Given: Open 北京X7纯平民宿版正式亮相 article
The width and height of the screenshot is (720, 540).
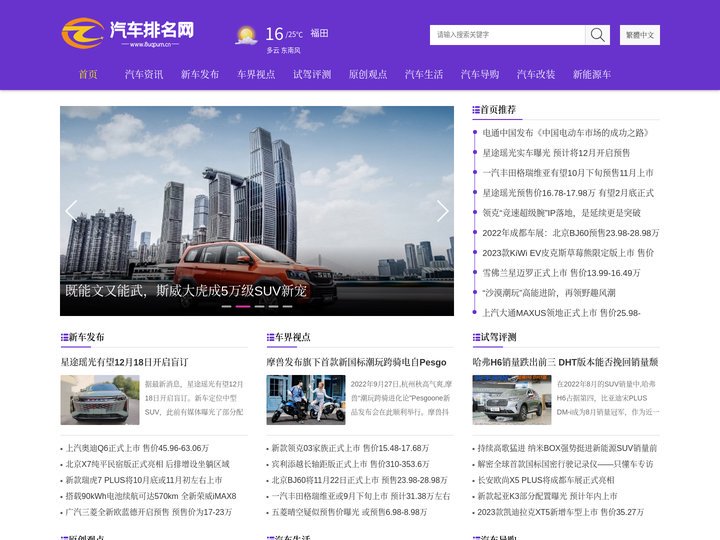Looking at the screenshot, I should pos(147,464).
